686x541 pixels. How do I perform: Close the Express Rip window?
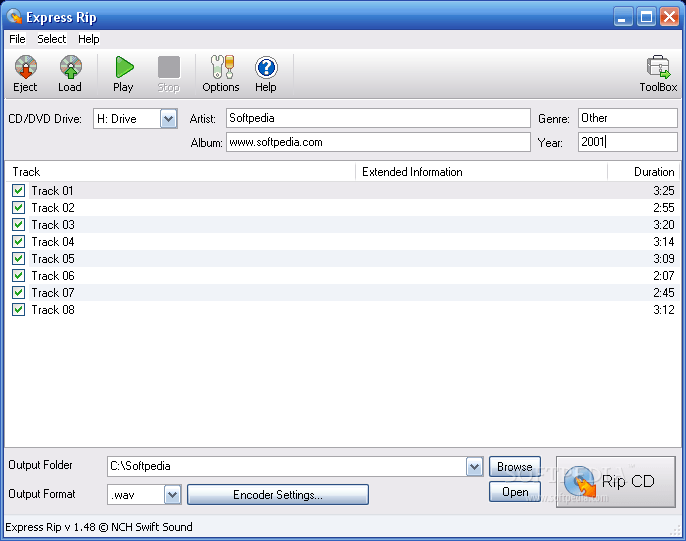pos(669,17)
